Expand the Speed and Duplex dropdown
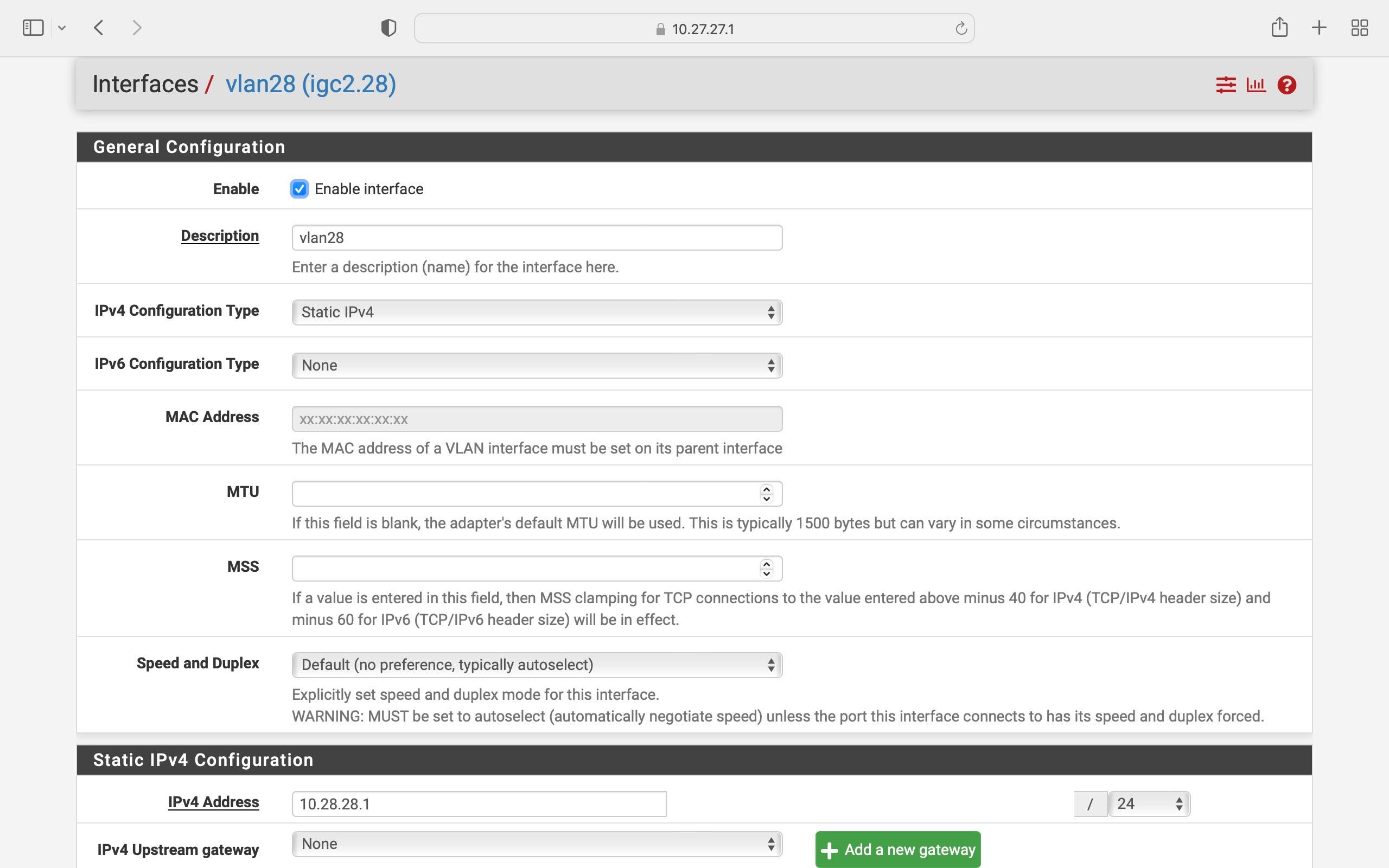 (536, 665)
